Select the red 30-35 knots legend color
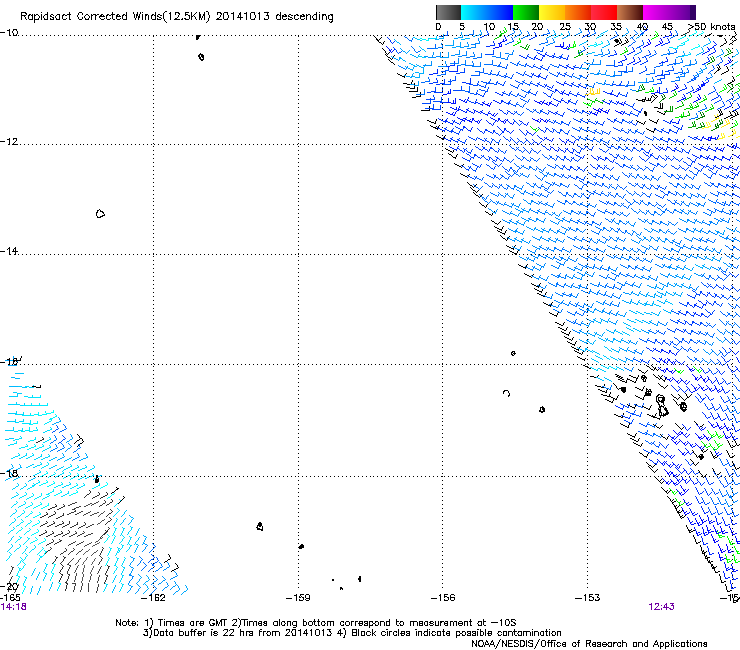Viewport: 740px width, 650px height. 604,12
